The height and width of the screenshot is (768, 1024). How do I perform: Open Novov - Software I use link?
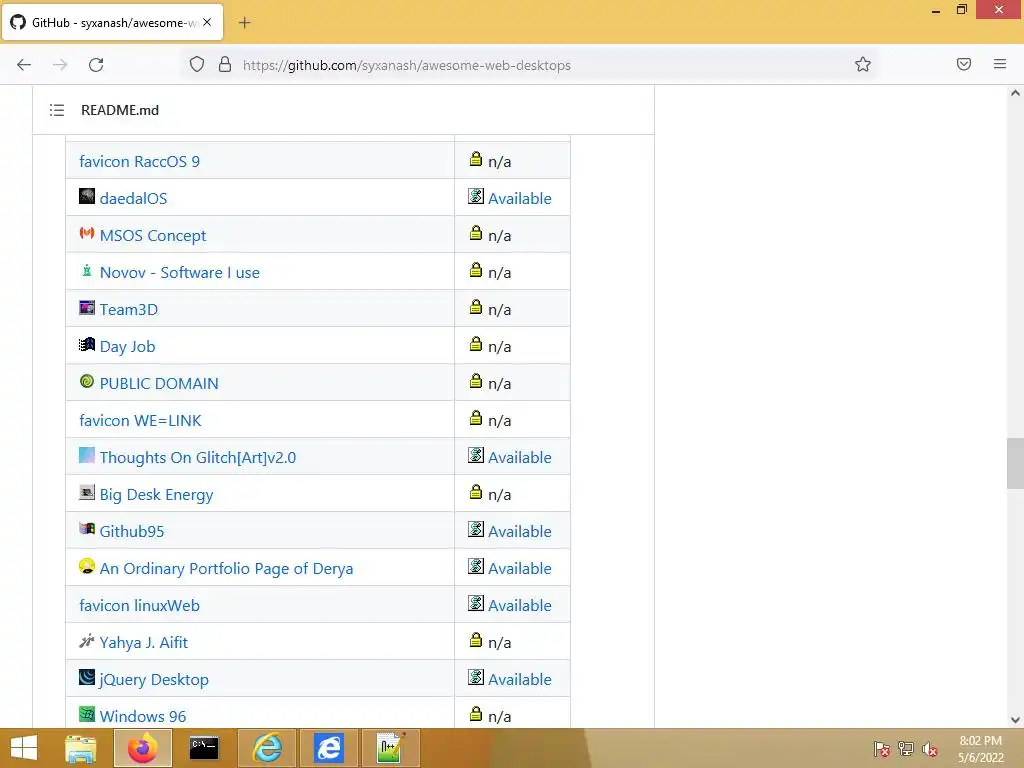[180, 272]
